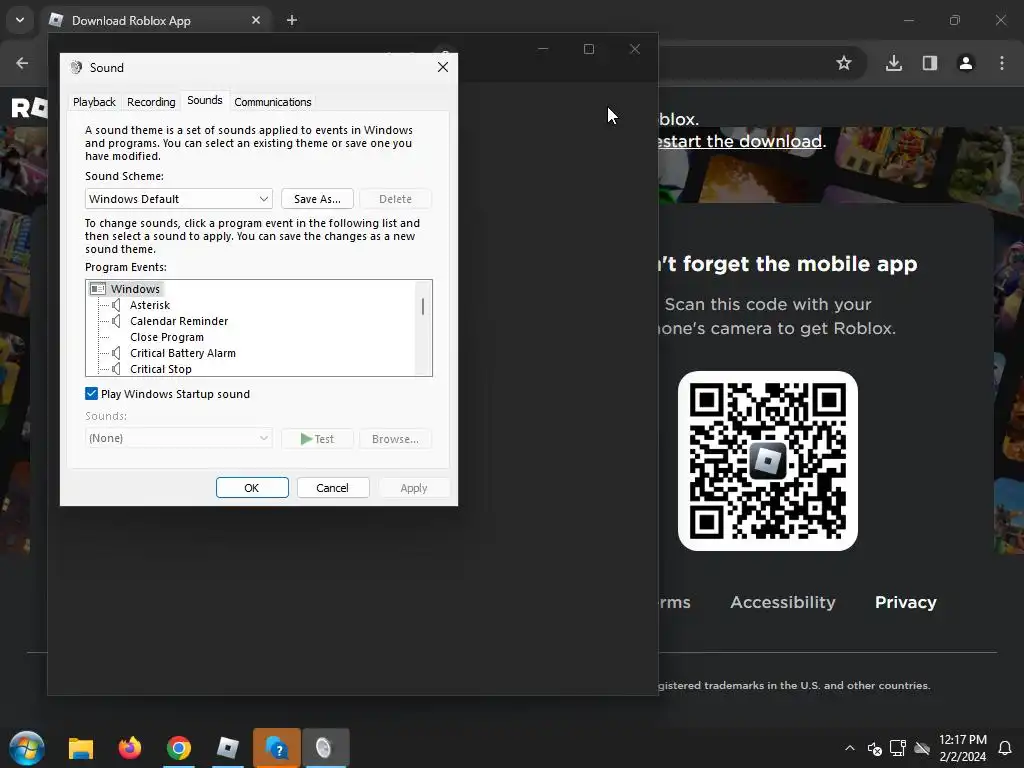The height and width of the screenshot is (768, 1024).
Task: Switch to the Playback tab
Action: (x=94, y=102)
